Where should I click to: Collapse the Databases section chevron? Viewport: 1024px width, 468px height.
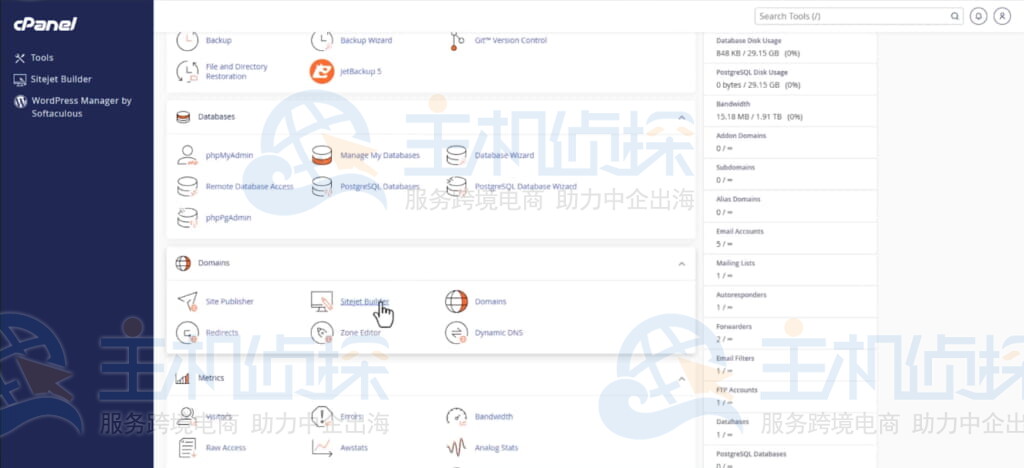(682, 117)
